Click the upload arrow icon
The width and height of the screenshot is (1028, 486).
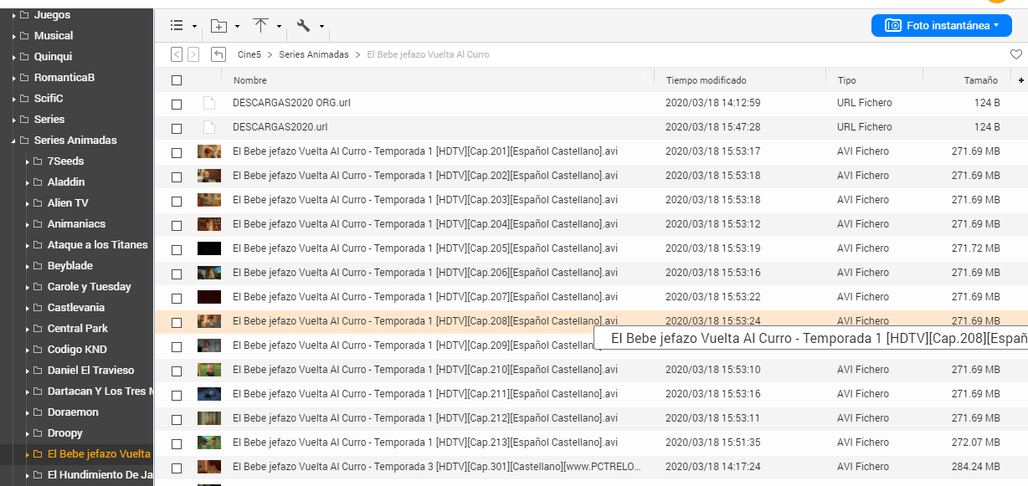point(261,26)
